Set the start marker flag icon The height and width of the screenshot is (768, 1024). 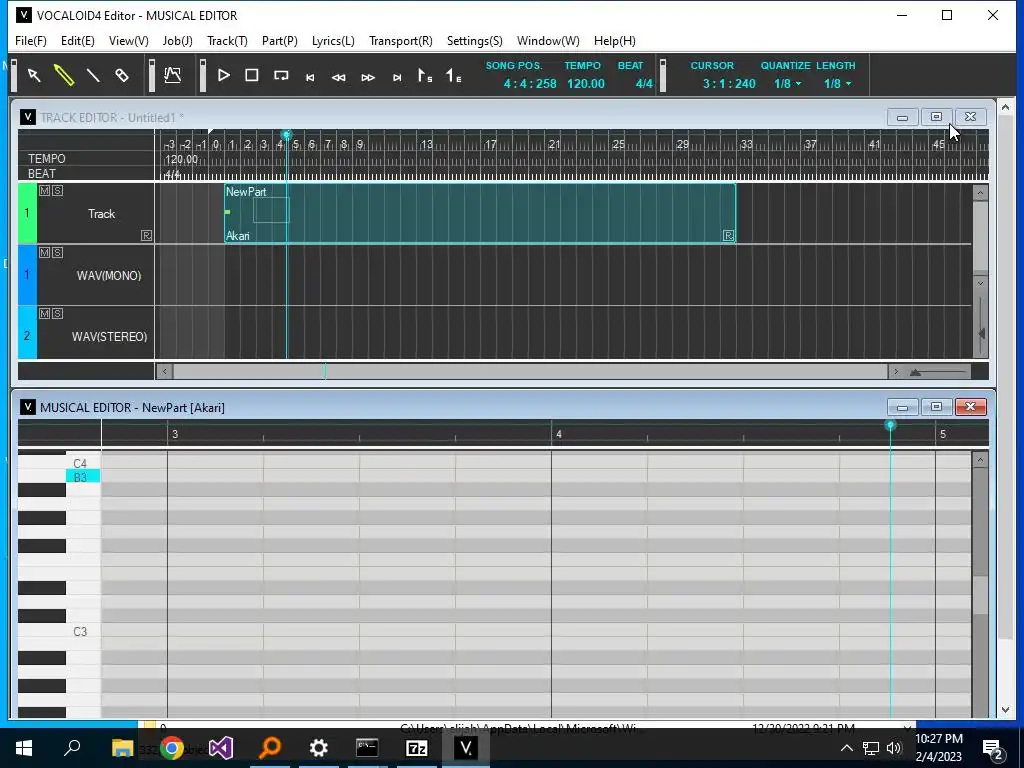pos(424,76)
